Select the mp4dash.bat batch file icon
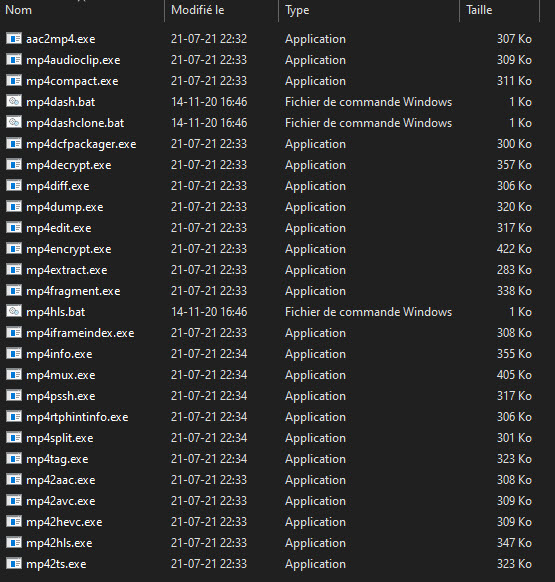Viewport: 555px width, 582px height. pos(14,101)
